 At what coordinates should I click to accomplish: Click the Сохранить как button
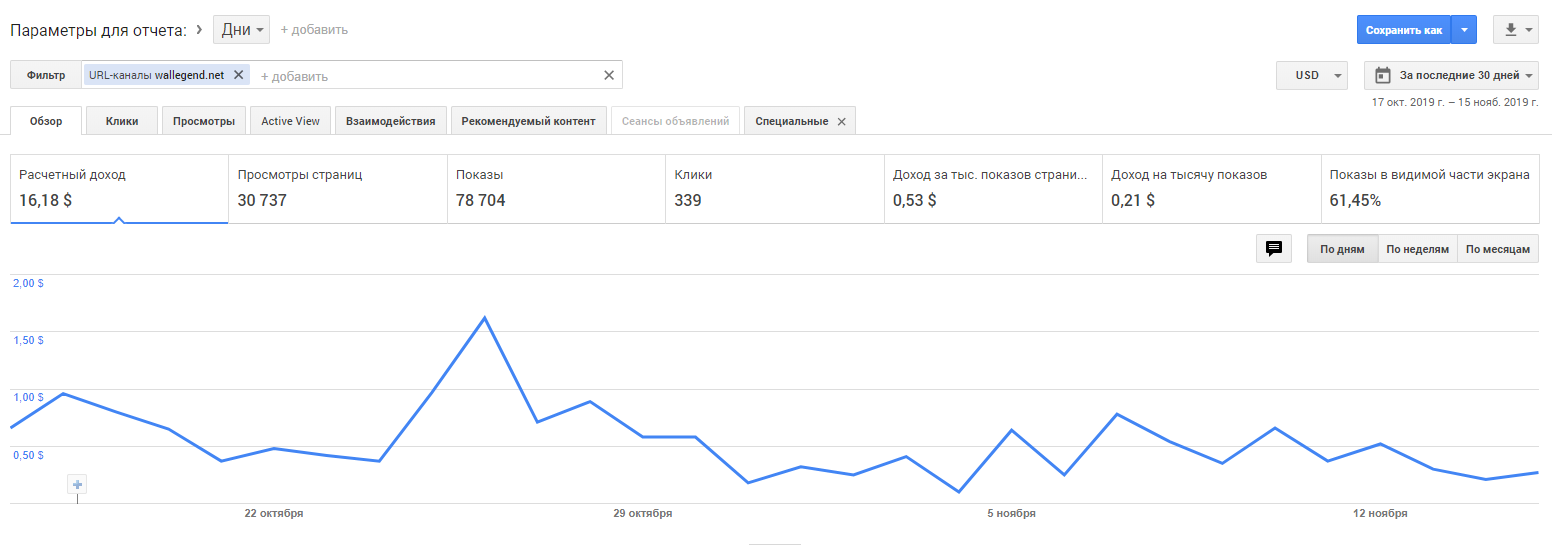coord(1403,30)
